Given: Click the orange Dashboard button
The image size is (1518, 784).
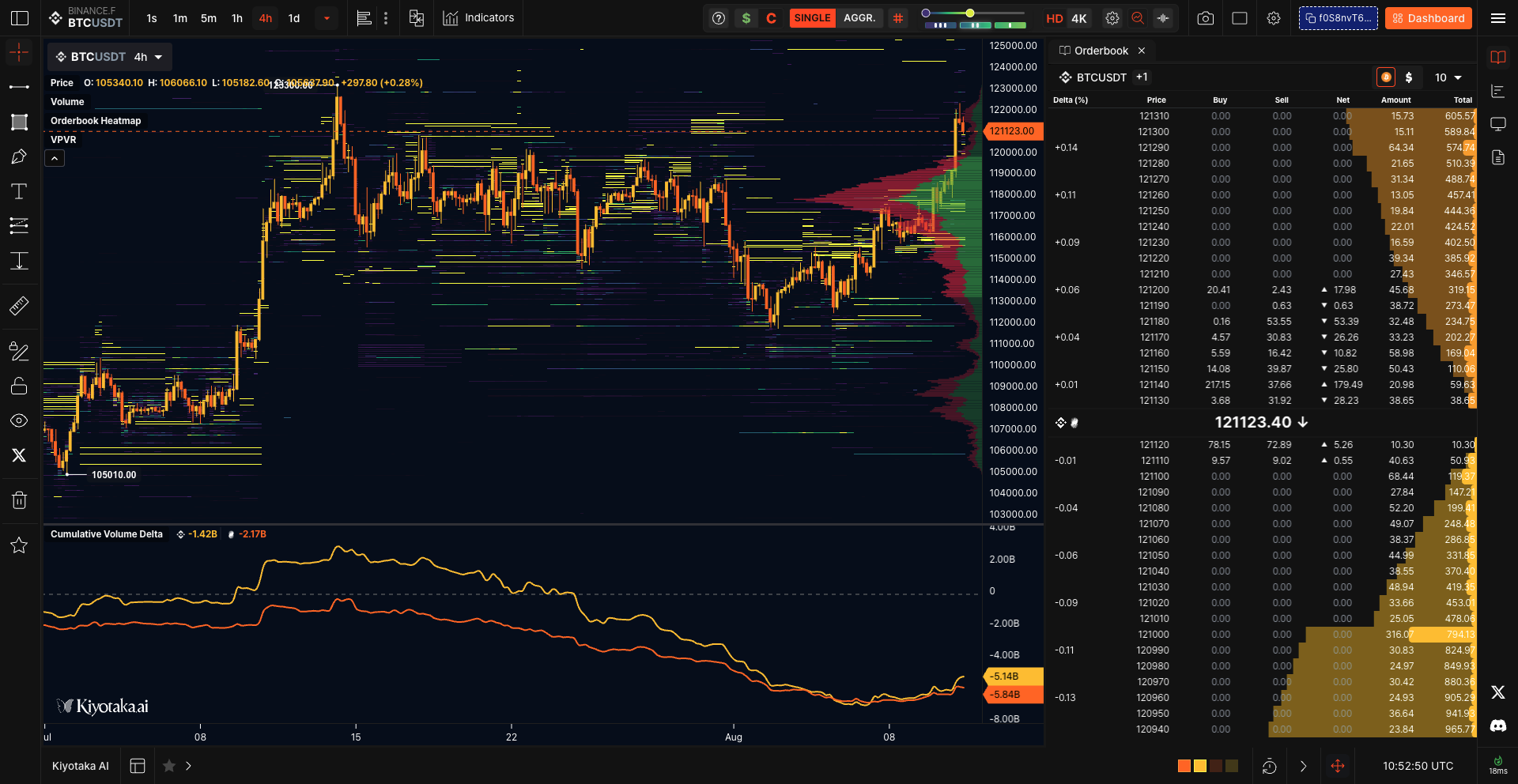Looking at the screenshot, I should pyautogui.click(x=1428, y=18).
